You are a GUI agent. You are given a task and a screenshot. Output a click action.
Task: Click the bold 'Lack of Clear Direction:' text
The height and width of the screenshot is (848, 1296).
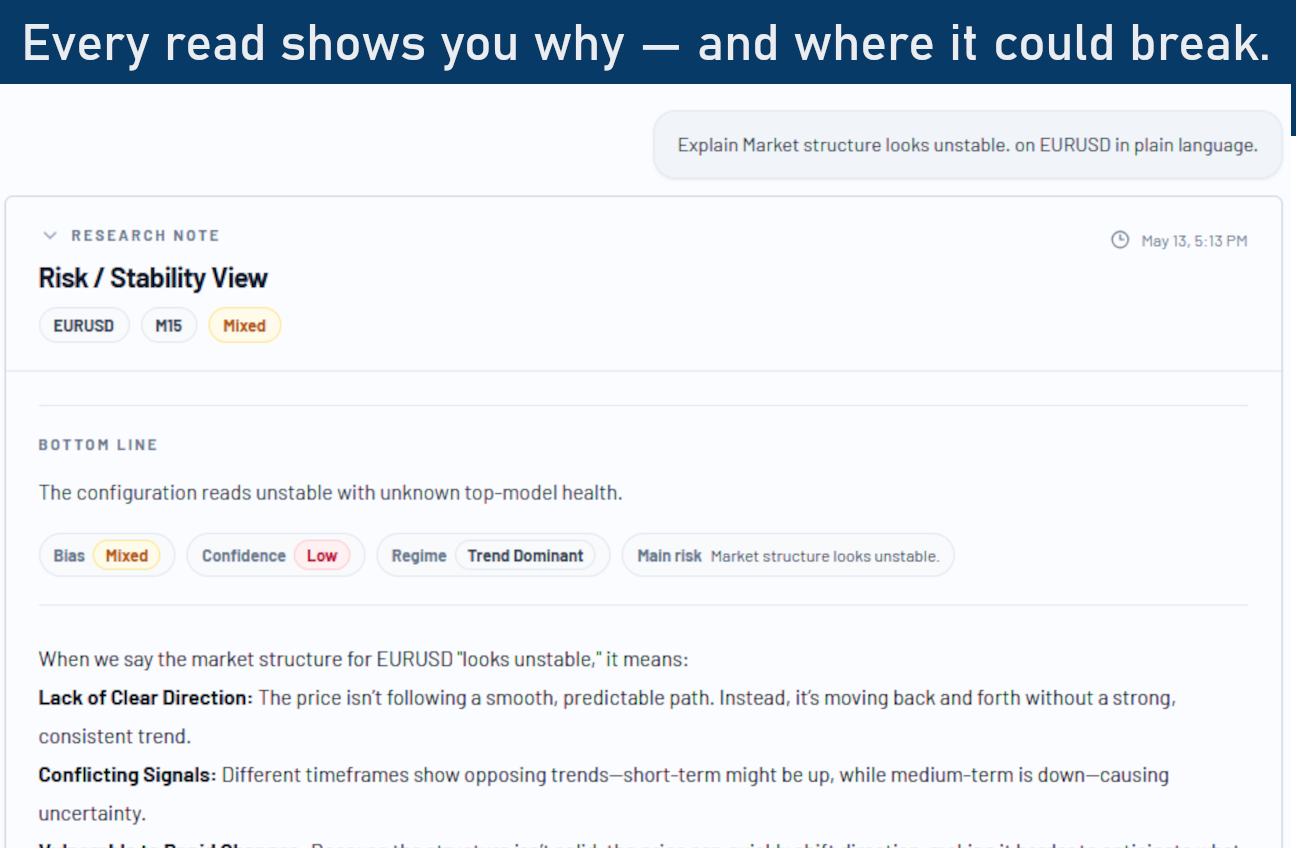[x=146, y=698]
